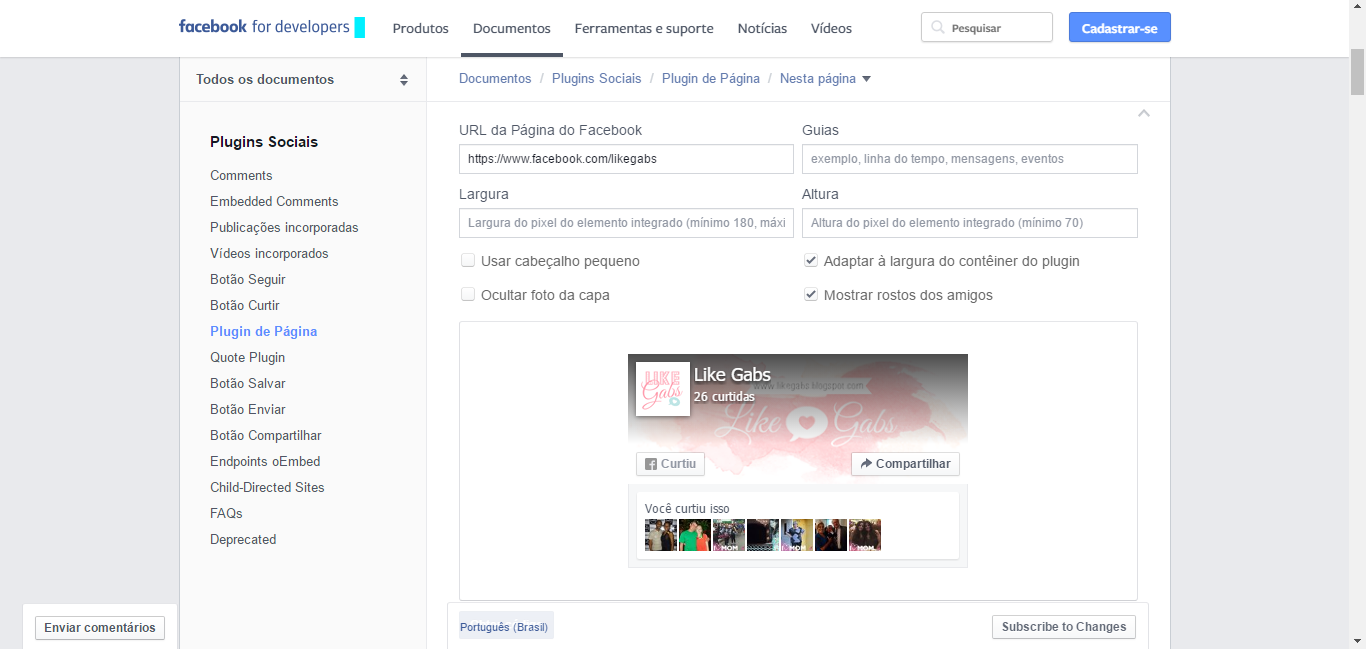Go to the Notícias section
Image resolution: width=1366 pixels, height=649 pixels.
(762, 28)
